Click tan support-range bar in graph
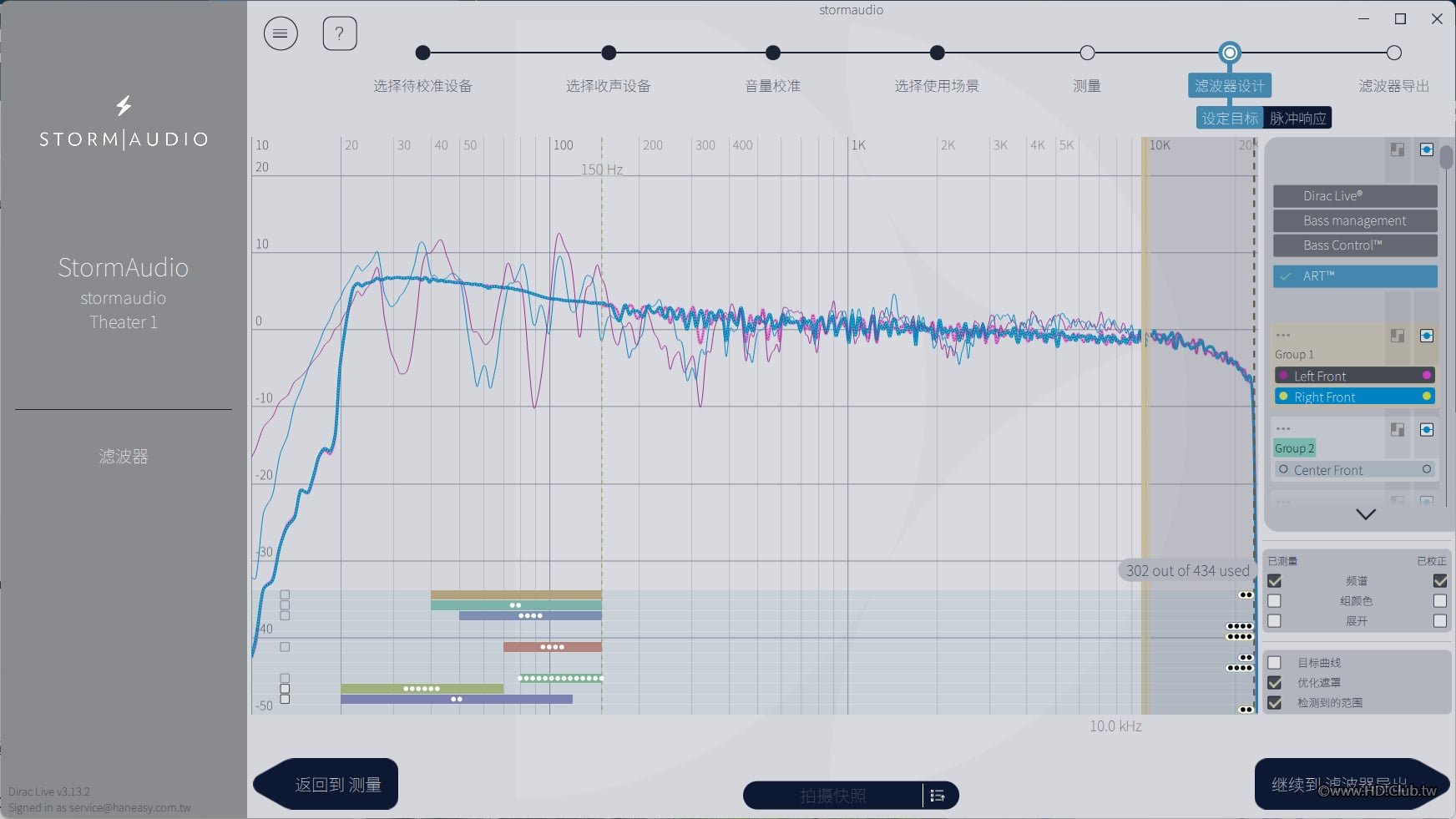The width and height of the screenshot is (1456, 819). pos(516,594)
